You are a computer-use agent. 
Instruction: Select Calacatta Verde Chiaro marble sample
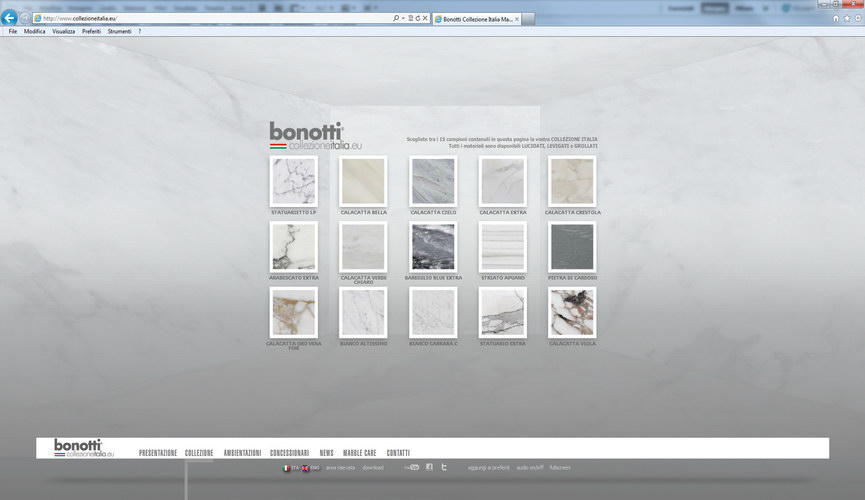(x=363, y=247)
